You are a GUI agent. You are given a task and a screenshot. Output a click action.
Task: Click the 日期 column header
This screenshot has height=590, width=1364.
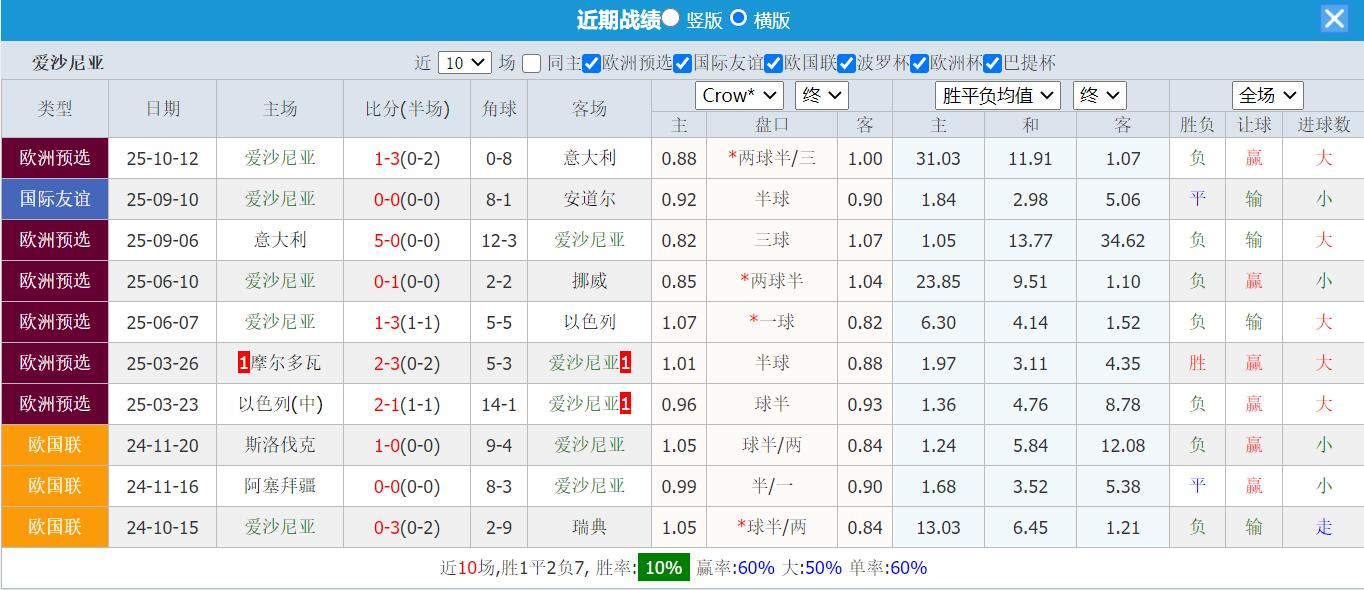click(x=162, y=109)
